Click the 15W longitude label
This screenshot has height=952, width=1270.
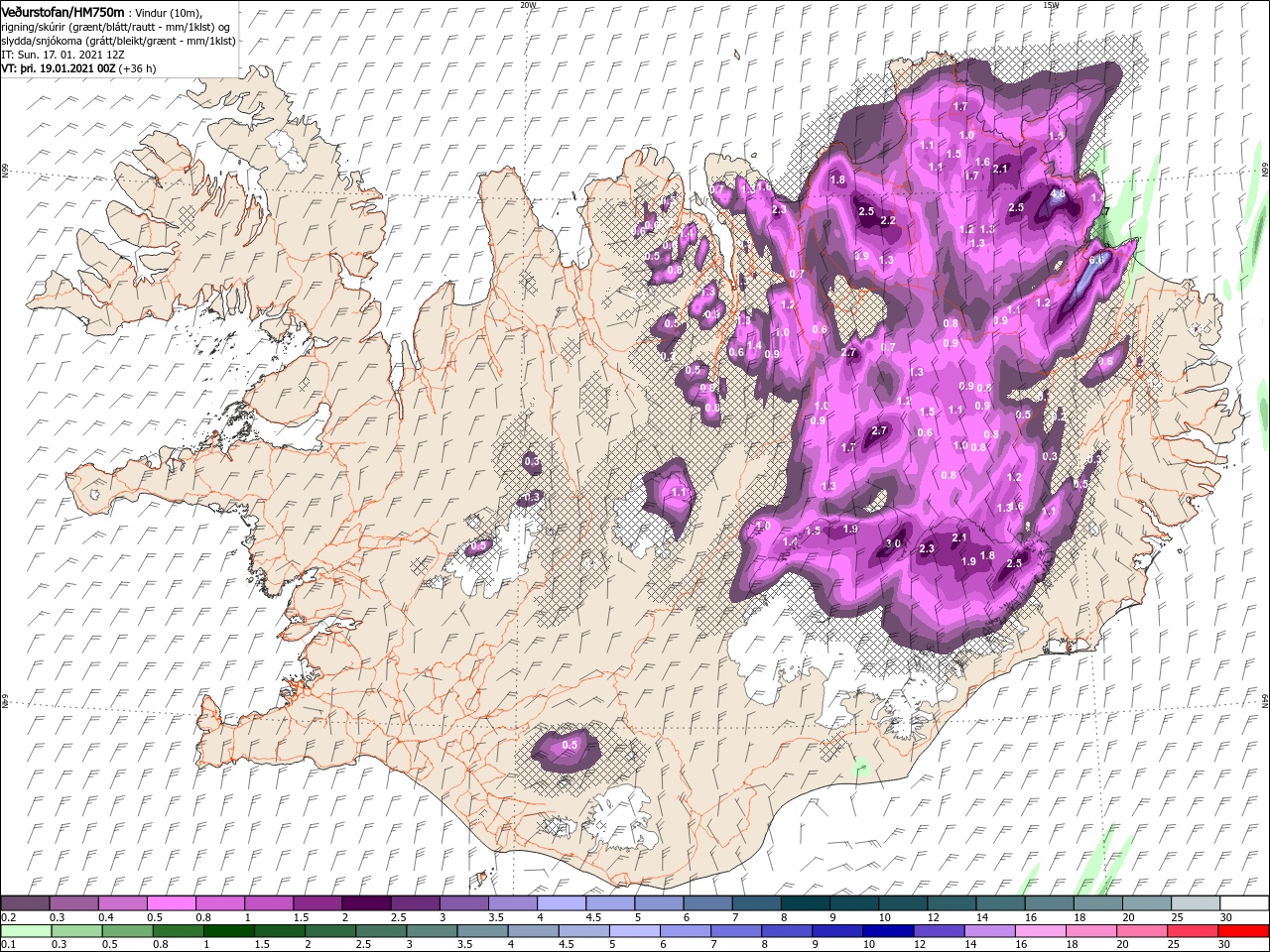(x=1051, y=5)
